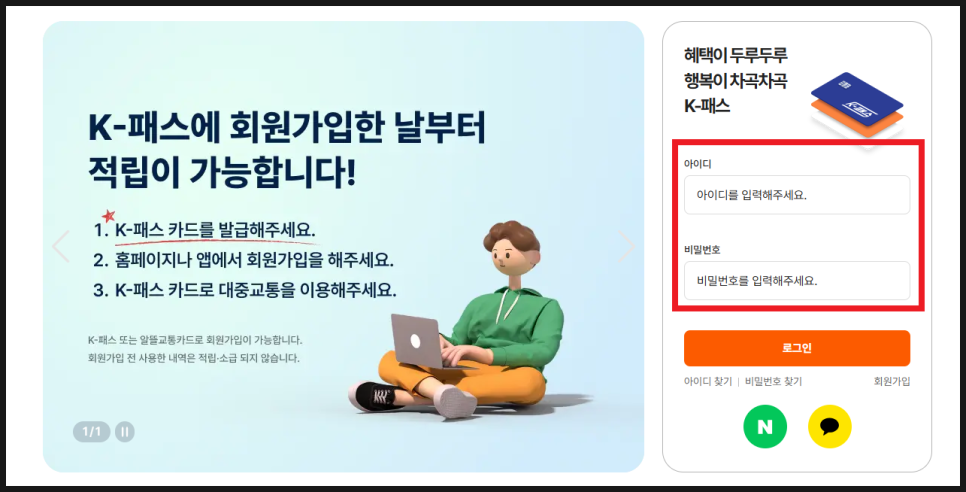Open the 회원가입 link

point(891,382)
